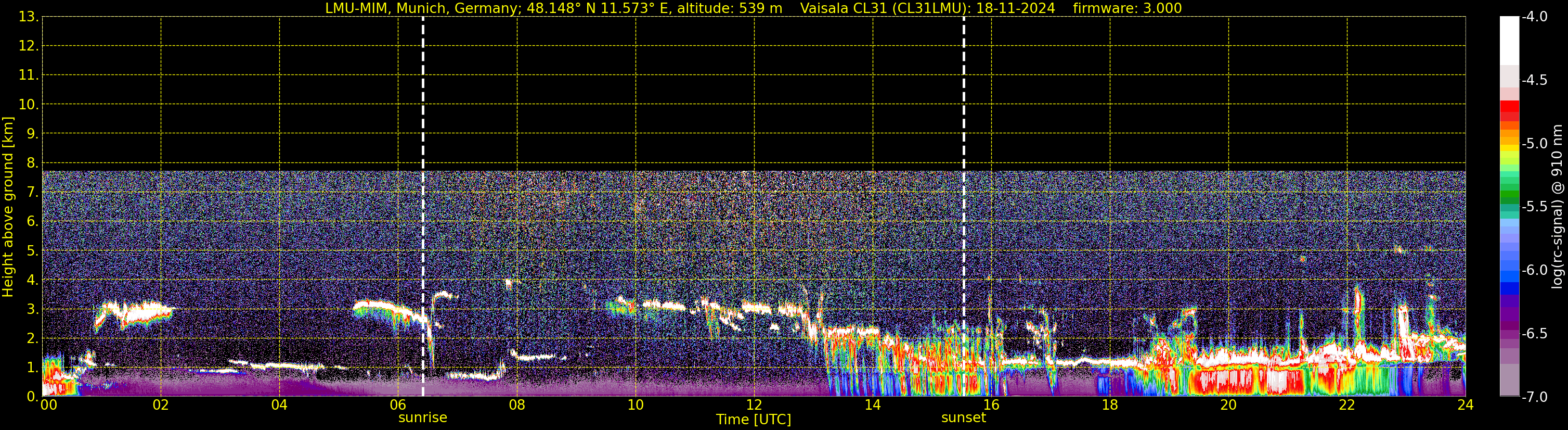
Task: Click the 'log(rc-signal) @ 910 nm' colorbar label
Action: [1557, 207]
